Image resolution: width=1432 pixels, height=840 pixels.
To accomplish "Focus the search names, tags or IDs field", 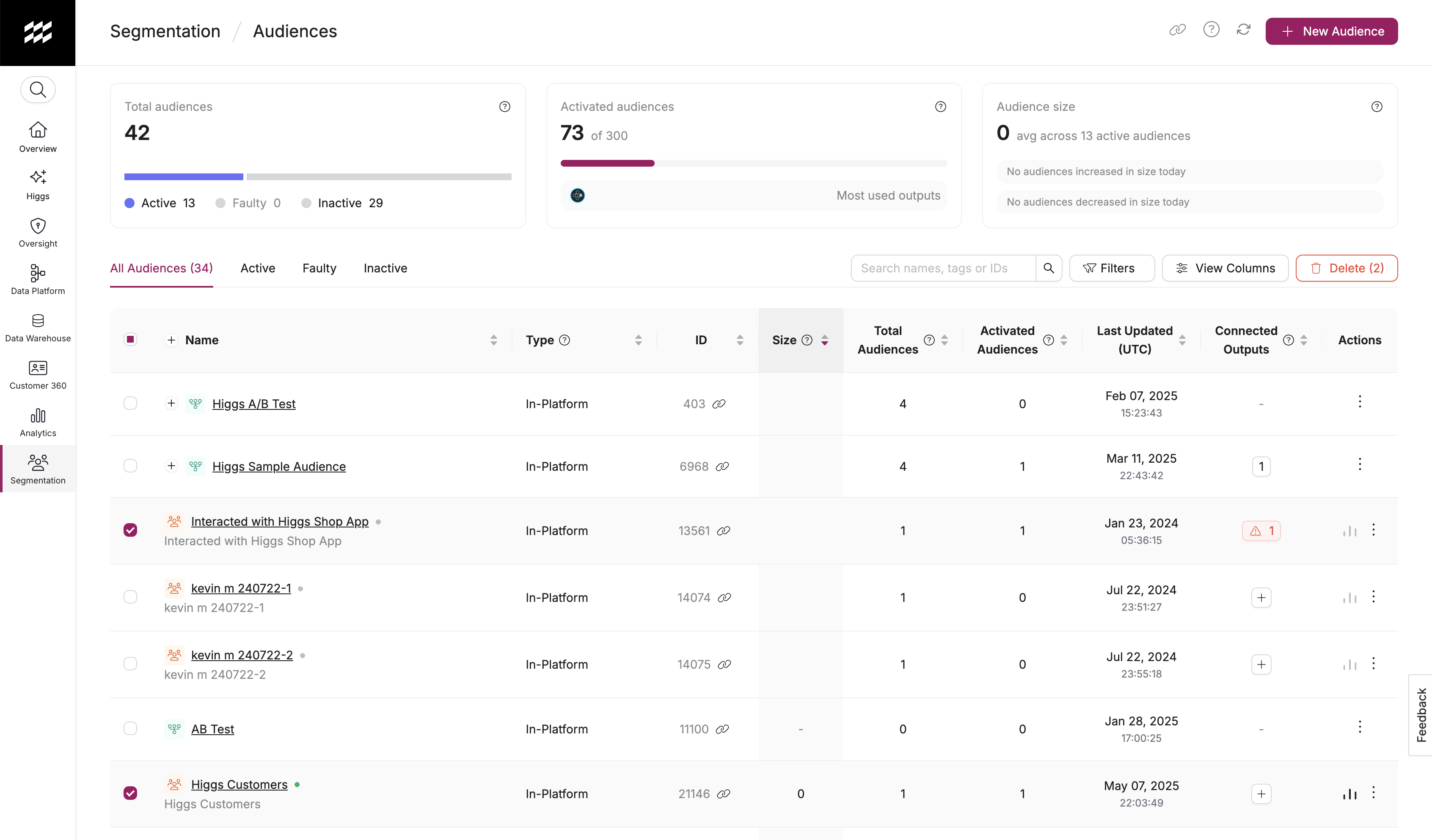I will pos(943,268).
